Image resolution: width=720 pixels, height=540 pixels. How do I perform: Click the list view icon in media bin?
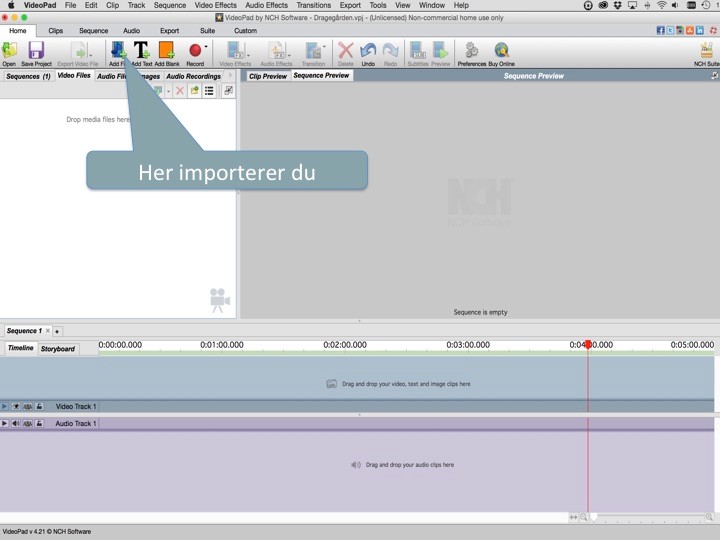click(209, 90)
